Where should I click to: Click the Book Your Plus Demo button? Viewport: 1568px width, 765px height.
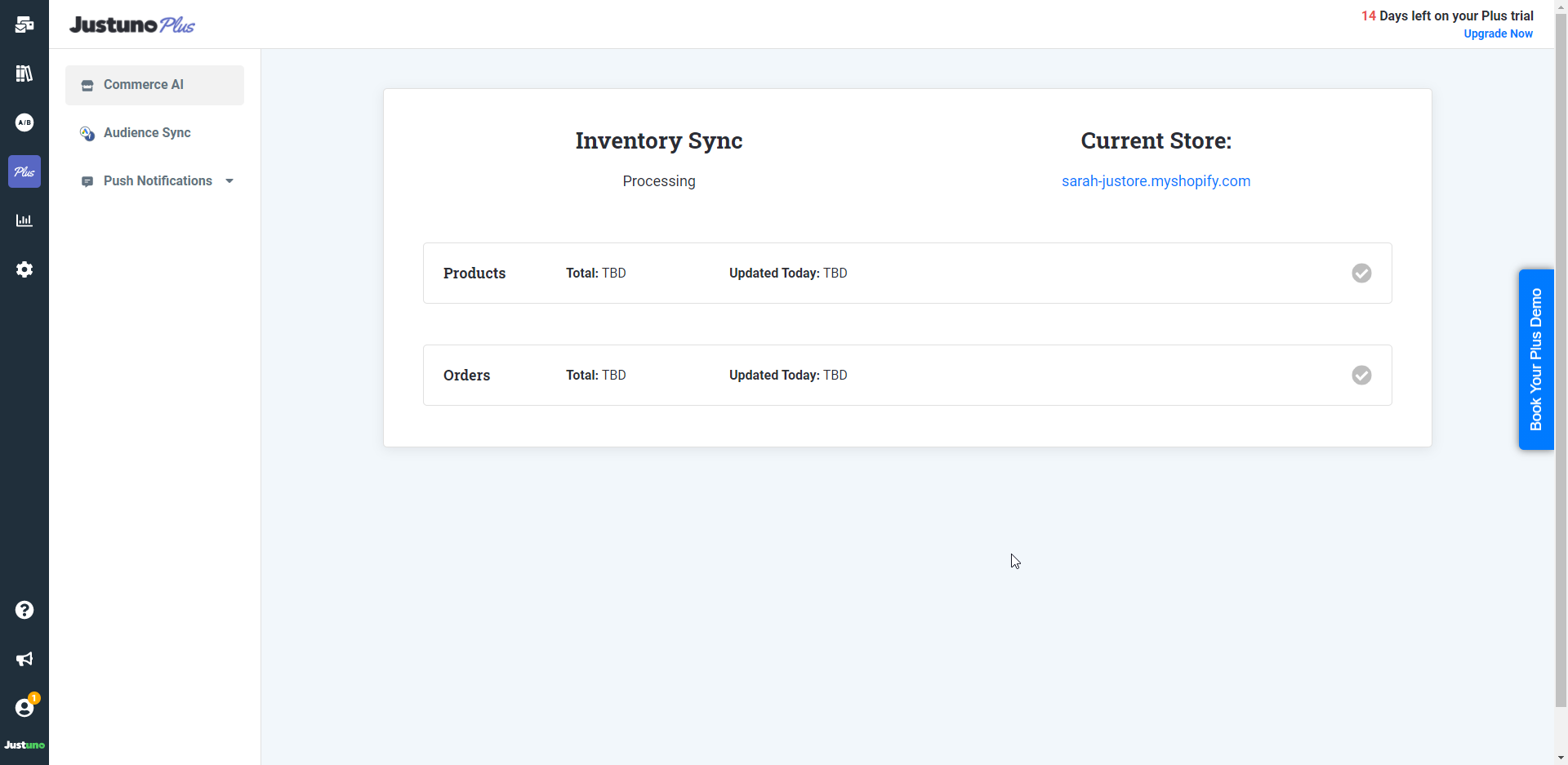(x=1538, y=358)
